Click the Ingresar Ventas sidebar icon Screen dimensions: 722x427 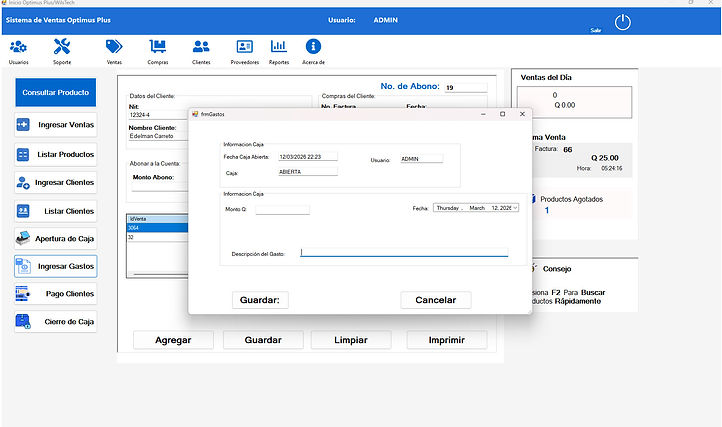(23, 124)
